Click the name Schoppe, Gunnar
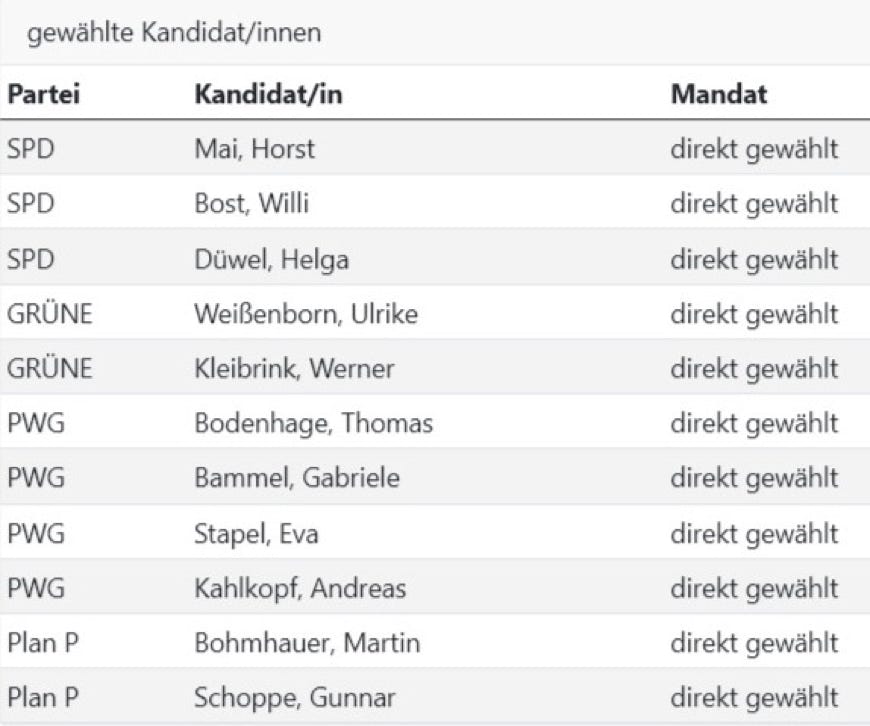 coord(294,698)
